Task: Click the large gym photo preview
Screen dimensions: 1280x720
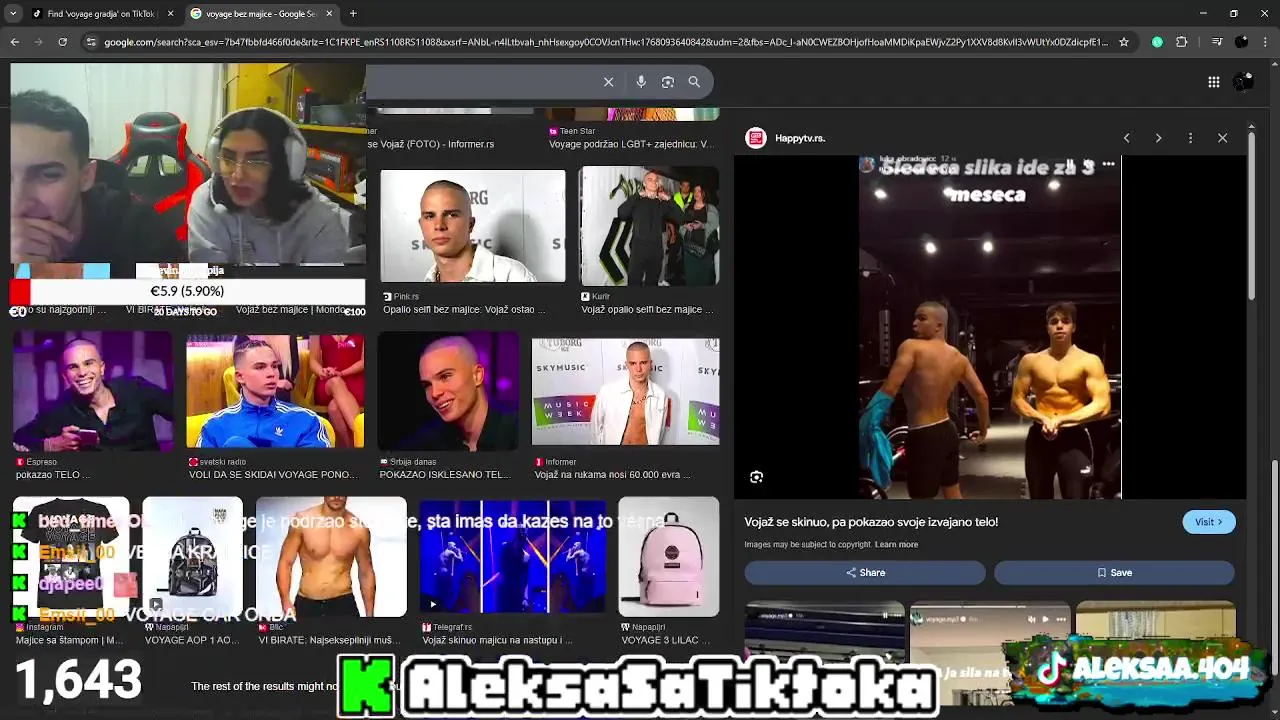Action: 990,327
